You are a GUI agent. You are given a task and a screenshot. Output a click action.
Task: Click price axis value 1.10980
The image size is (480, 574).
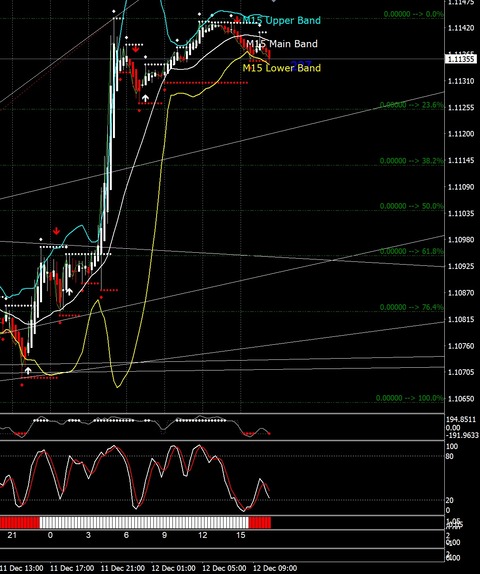coord(461,240)
